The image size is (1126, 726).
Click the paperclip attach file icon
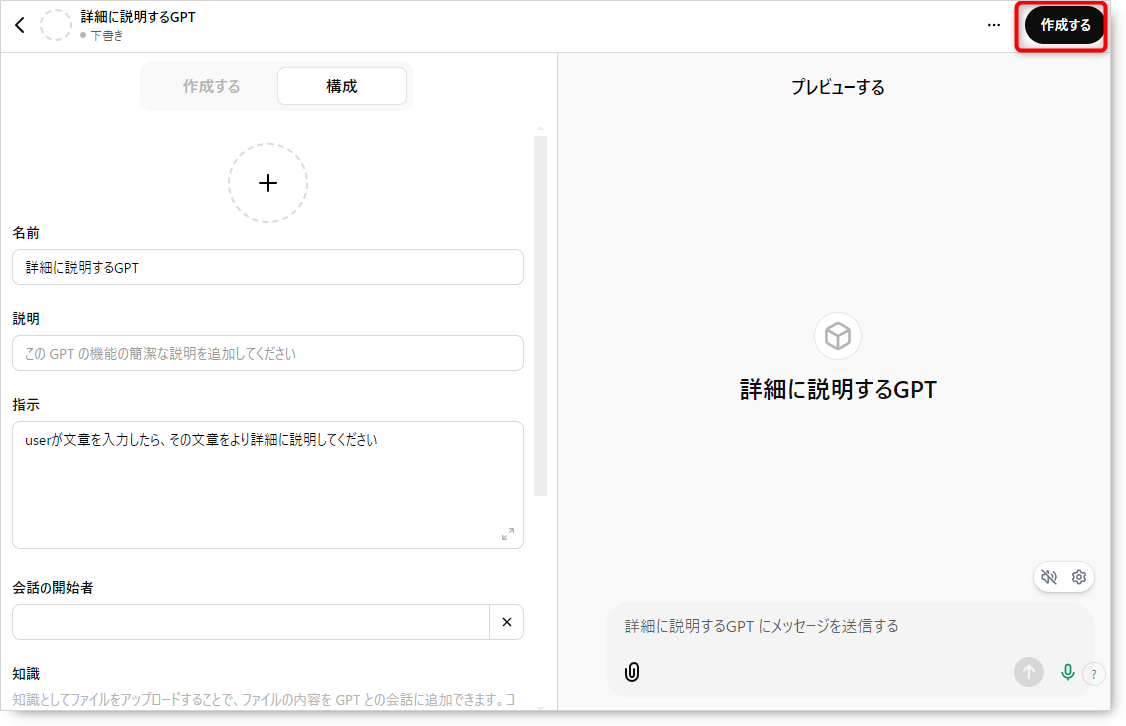632,672
